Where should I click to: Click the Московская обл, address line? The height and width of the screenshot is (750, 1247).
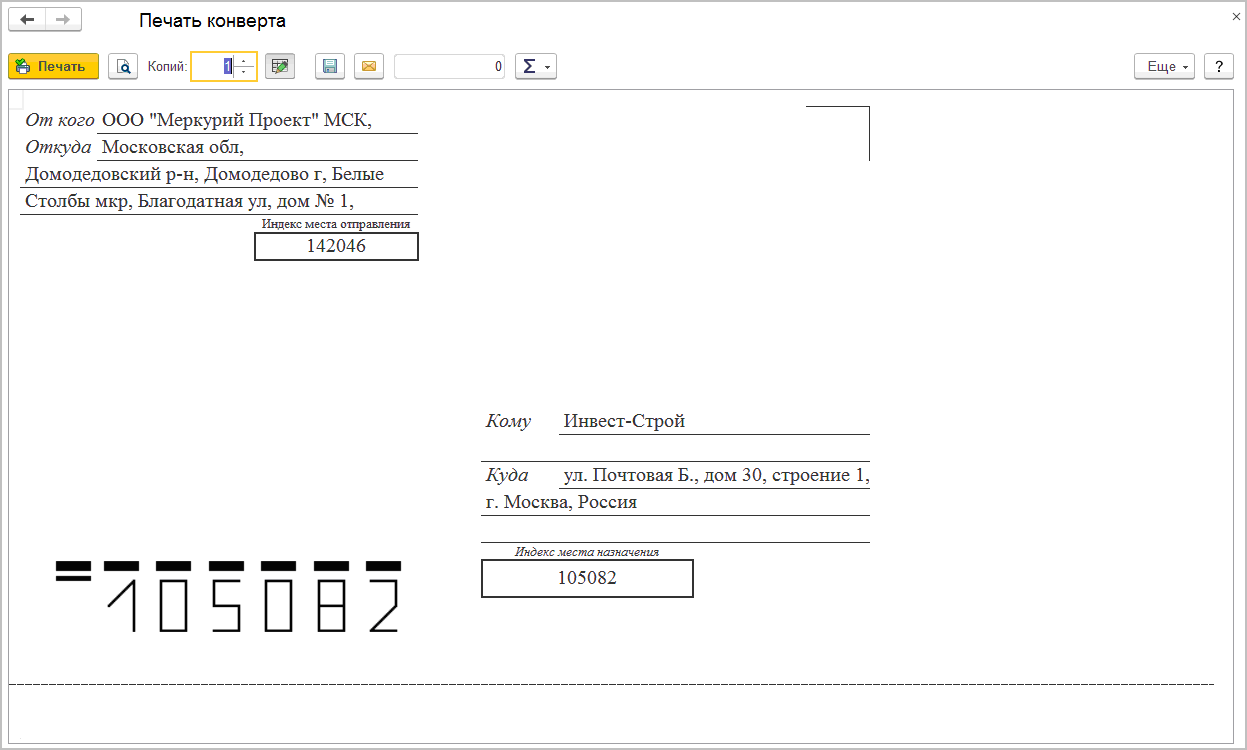173,147
